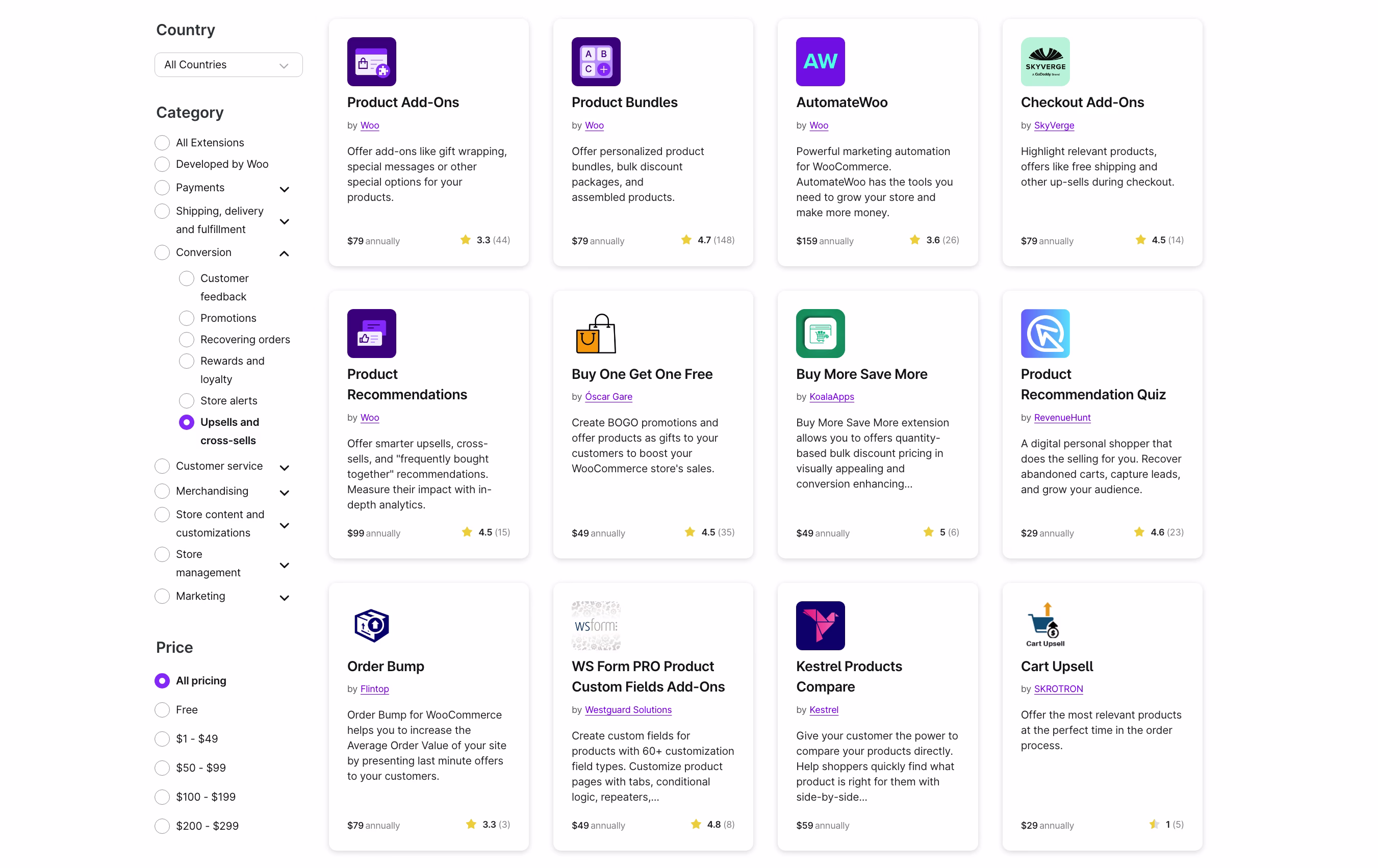Click the Product Bundles ABC icon

pyautogui.click(x=595, y=61)
